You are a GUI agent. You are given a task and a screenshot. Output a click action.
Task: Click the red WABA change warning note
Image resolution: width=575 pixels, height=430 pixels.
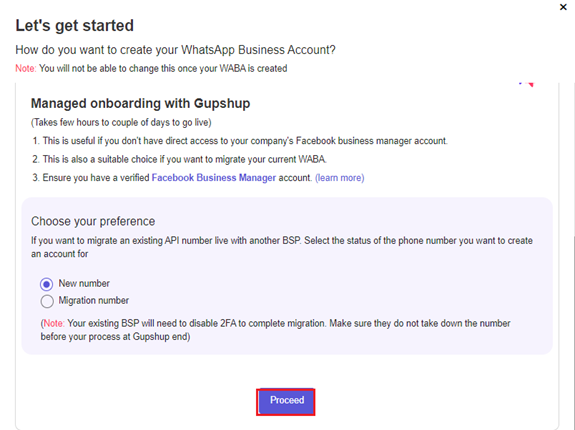point(151,69)
